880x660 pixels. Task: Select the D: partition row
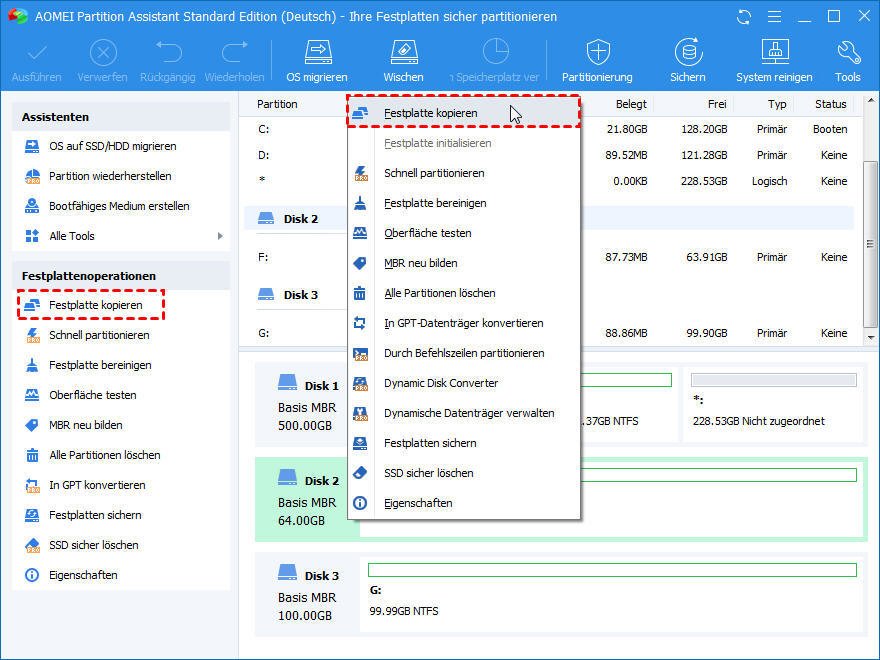click(549, 155)
